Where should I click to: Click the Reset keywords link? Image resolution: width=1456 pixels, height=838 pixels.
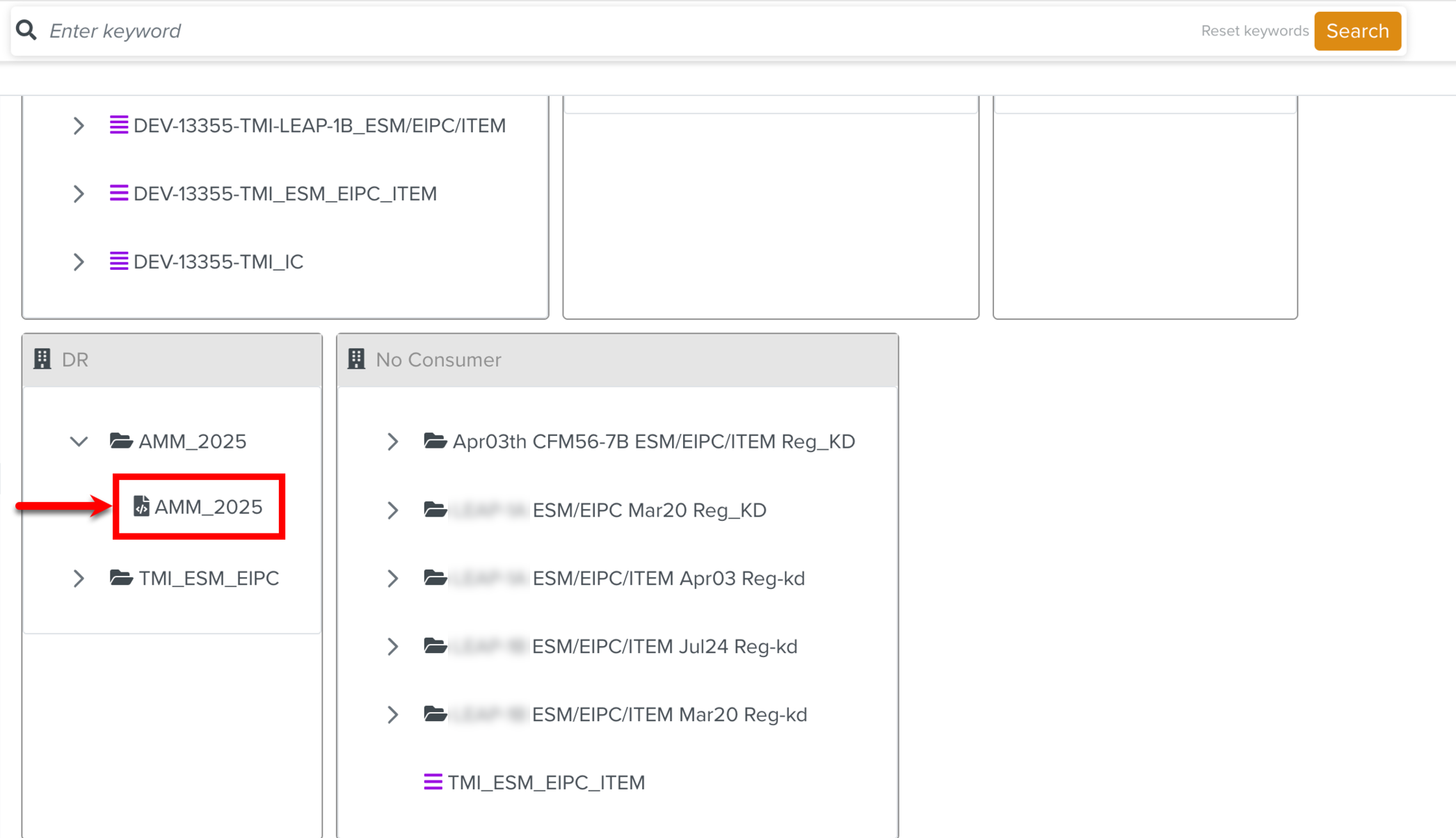click(1254, 31)
